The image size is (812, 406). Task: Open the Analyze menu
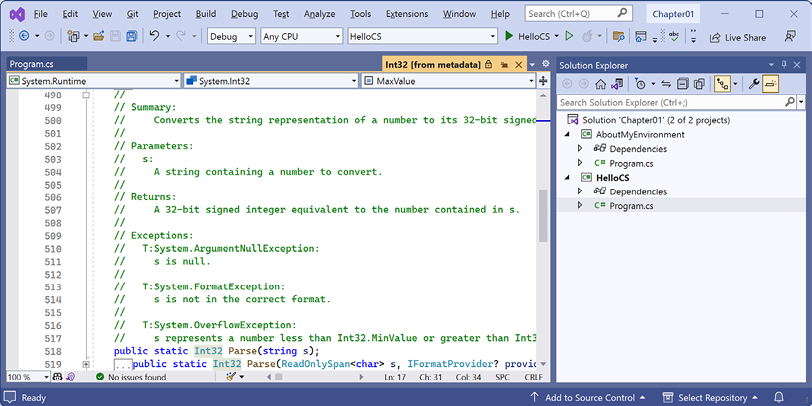[x=320, y=14]
